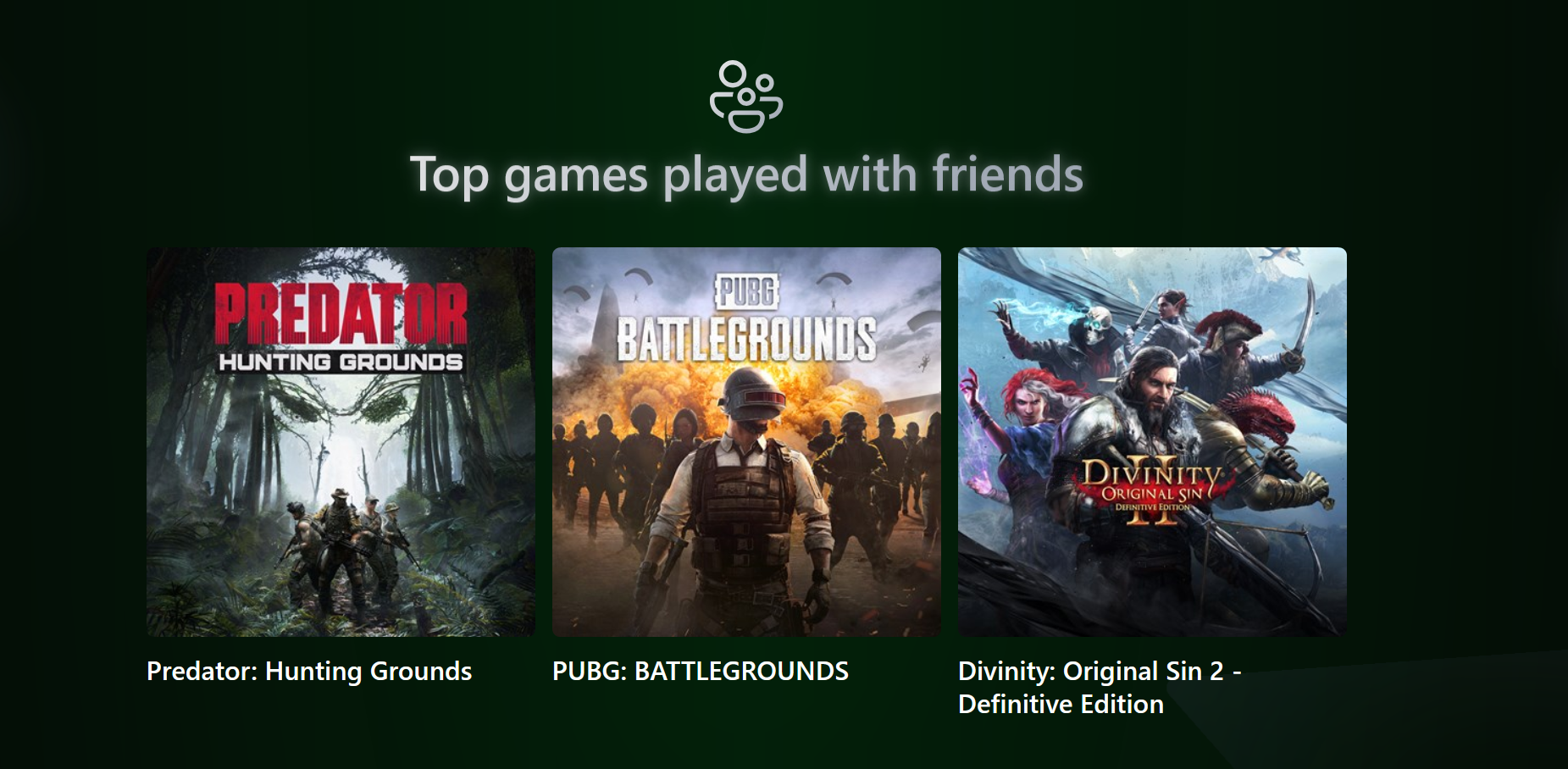1568x769 pixels.
Task: Click the friends group icon above the heading
Action: click(746, 97)
